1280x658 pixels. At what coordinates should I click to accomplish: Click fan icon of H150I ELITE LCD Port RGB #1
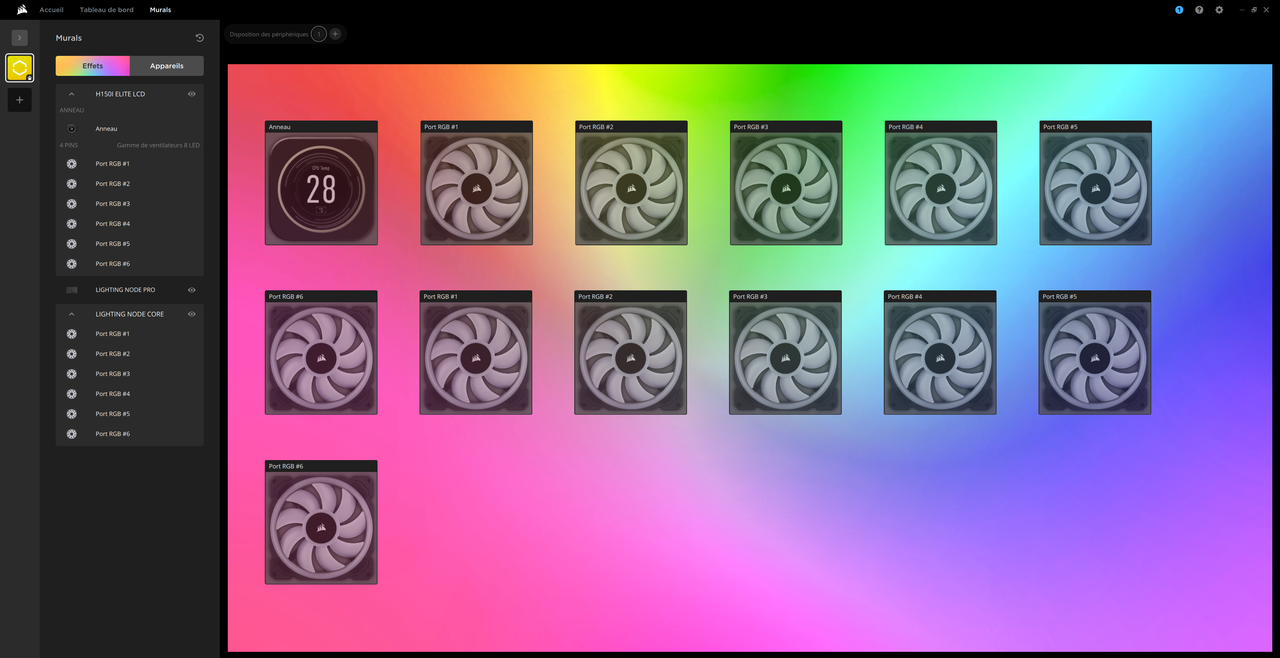[x=71, y=163]
